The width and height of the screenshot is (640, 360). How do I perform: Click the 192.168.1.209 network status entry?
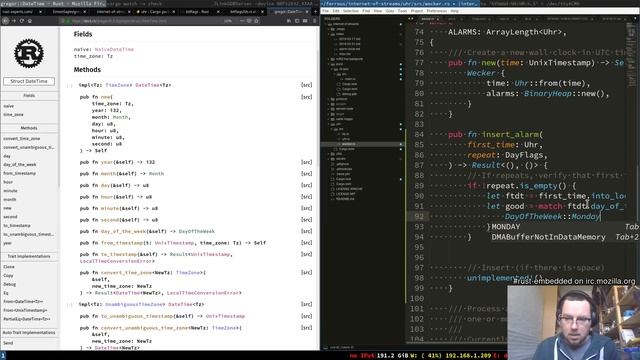pyautogui.click(x=468, y=356)
